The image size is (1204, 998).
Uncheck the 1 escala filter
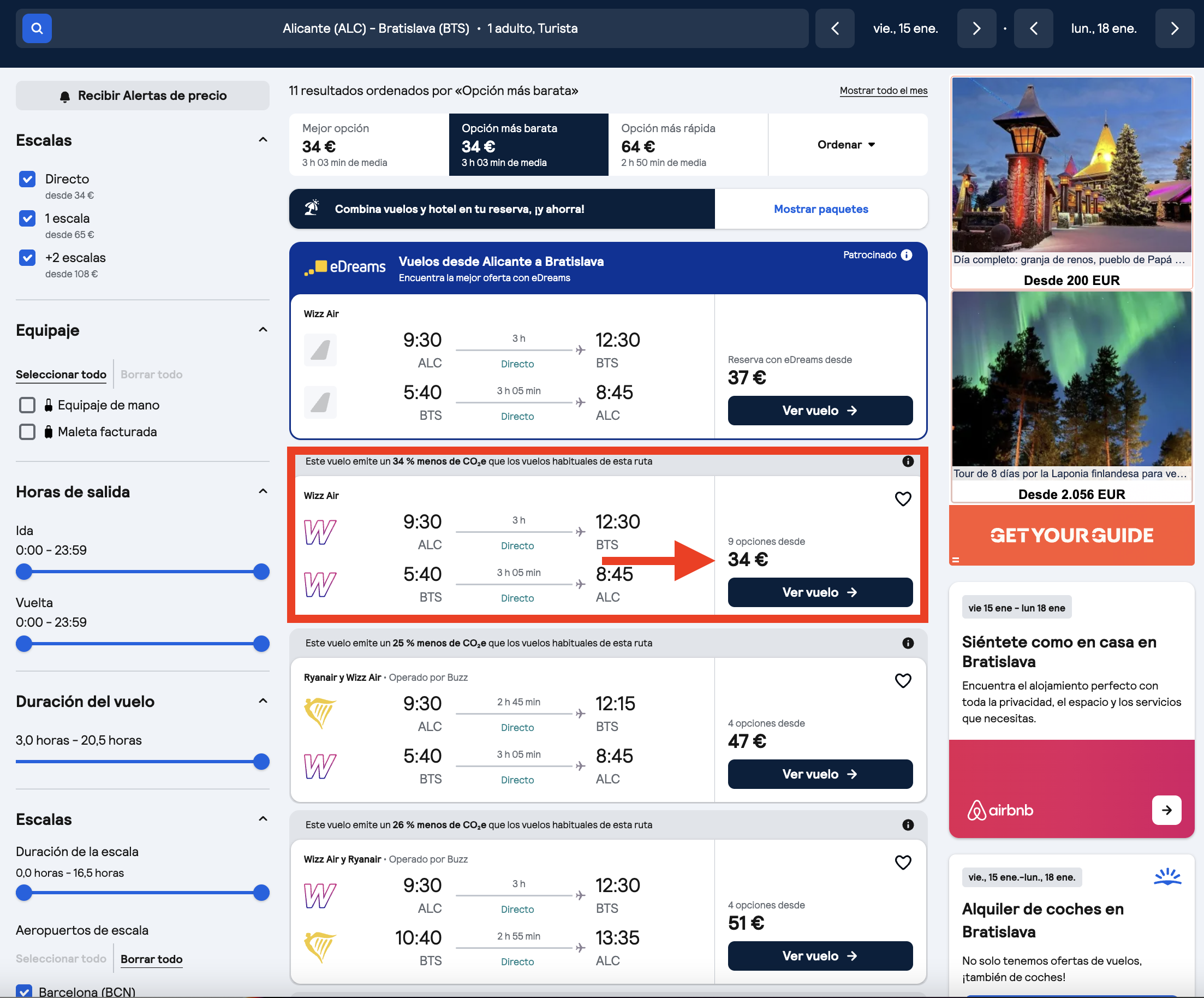27,218
